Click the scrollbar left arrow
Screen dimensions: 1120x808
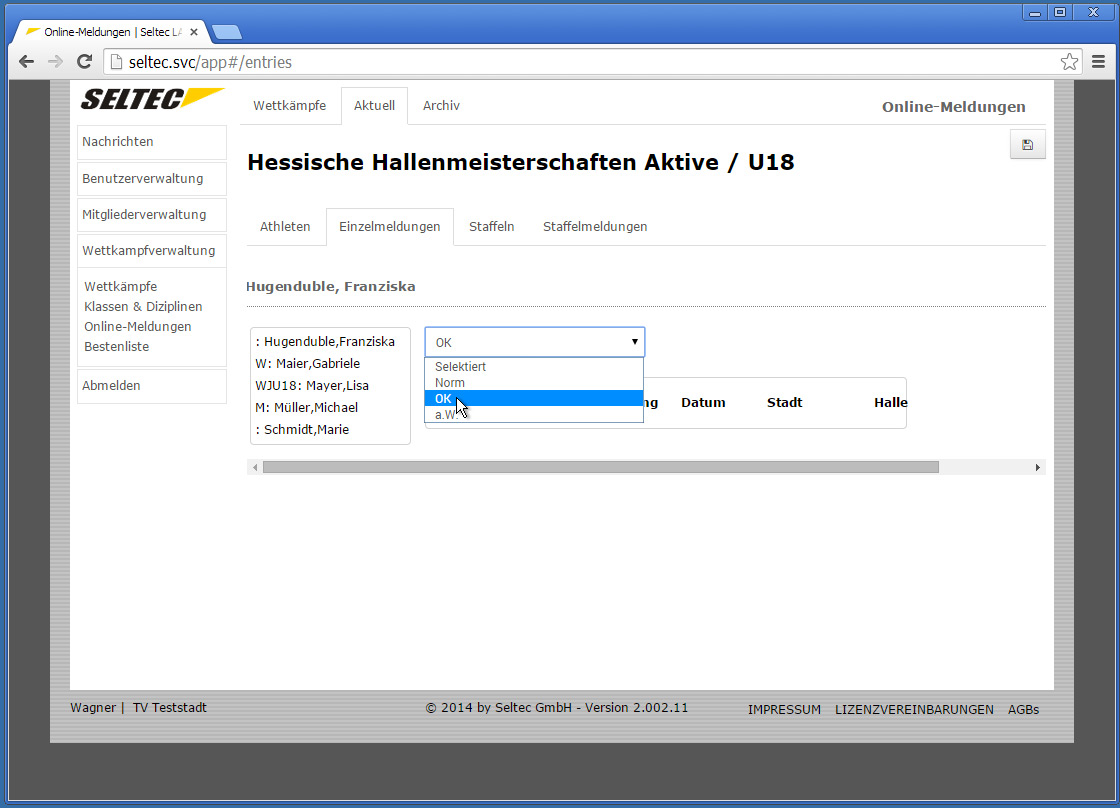click(255, 467)
